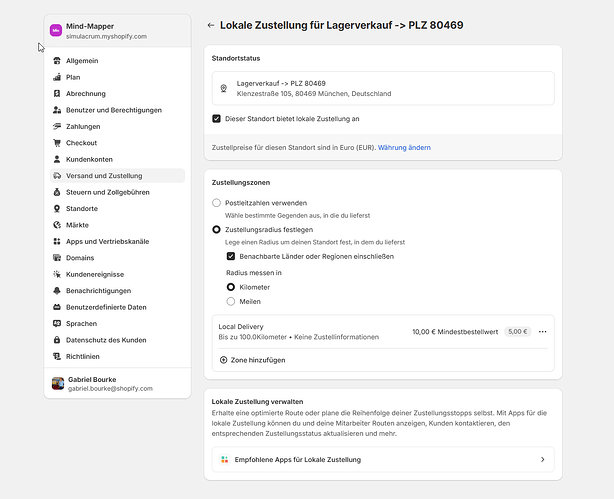The image size is (614, 499).
Task: Go to 'Benutzer und Berechtigungen' settings
Action: click(x=114, y=110)
